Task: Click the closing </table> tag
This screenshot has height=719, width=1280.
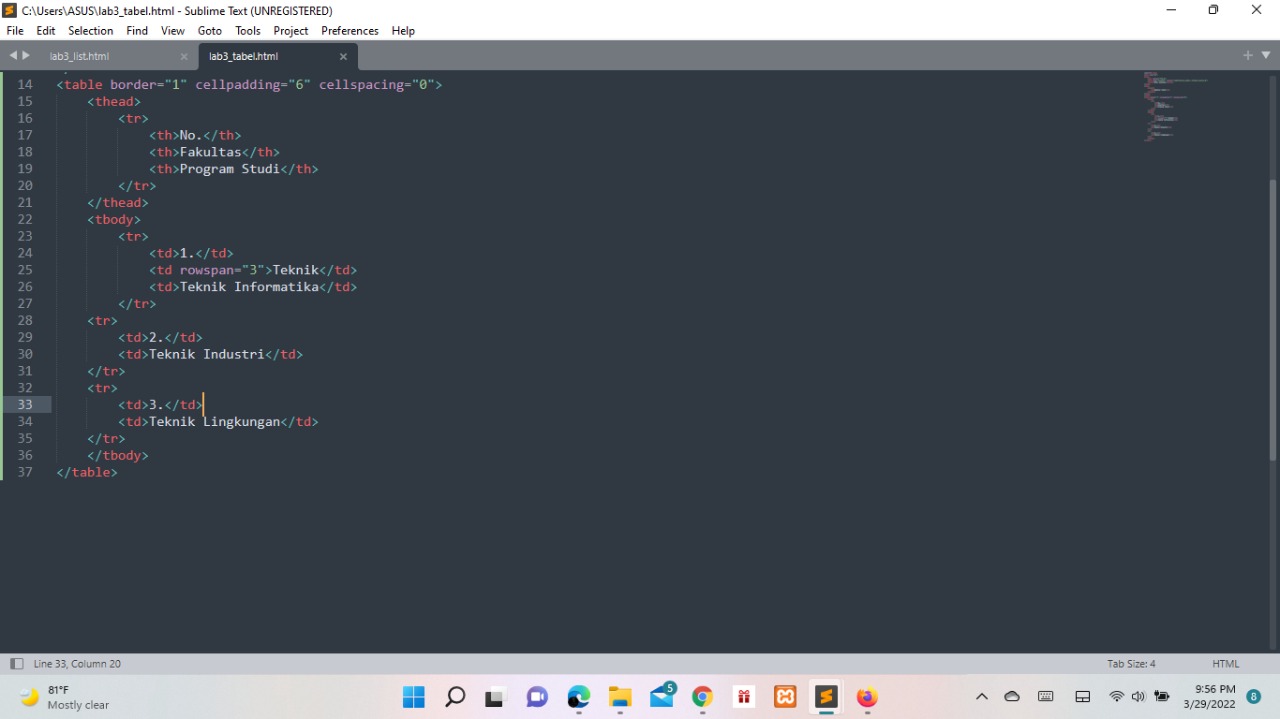Action: pyautogui.click(x=87, y=472)
